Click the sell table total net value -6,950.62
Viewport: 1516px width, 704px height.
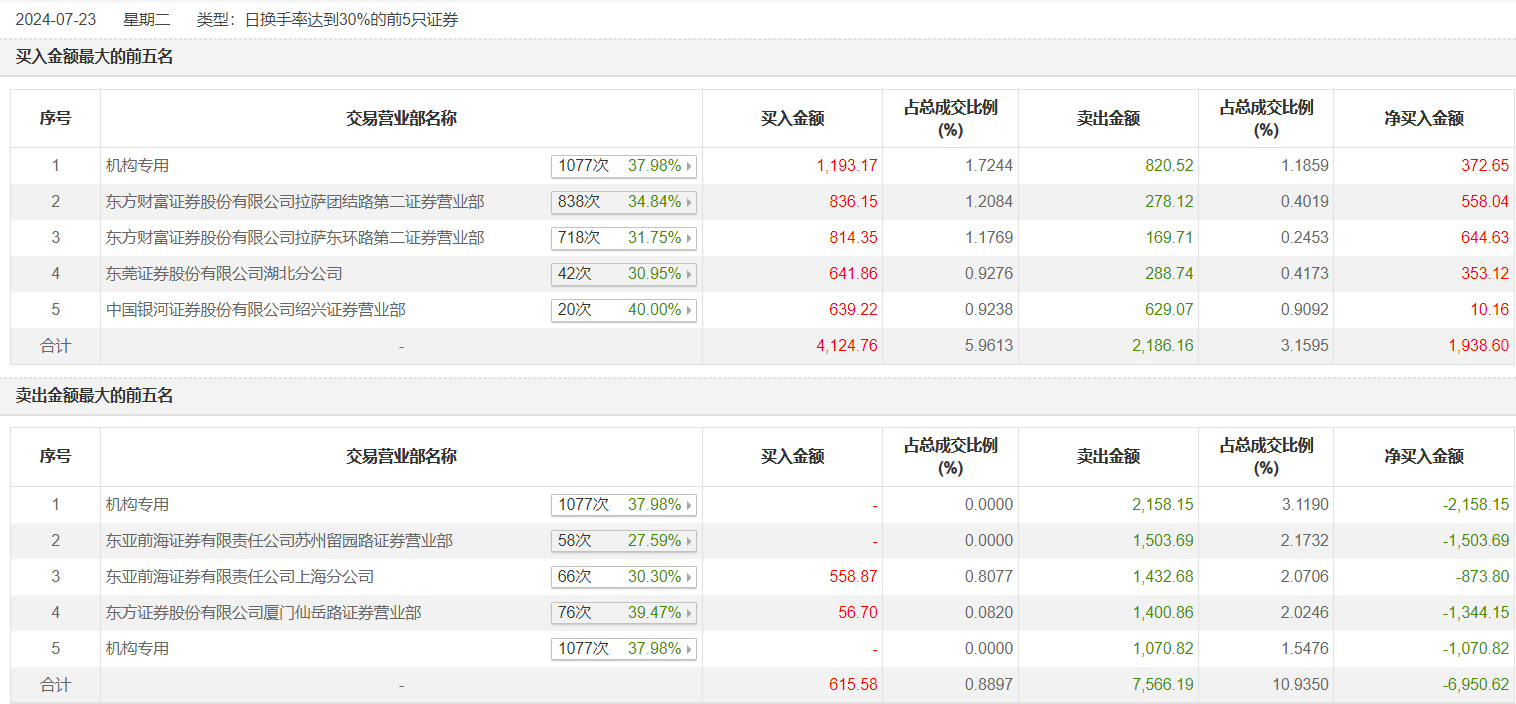pos(1475,685)
